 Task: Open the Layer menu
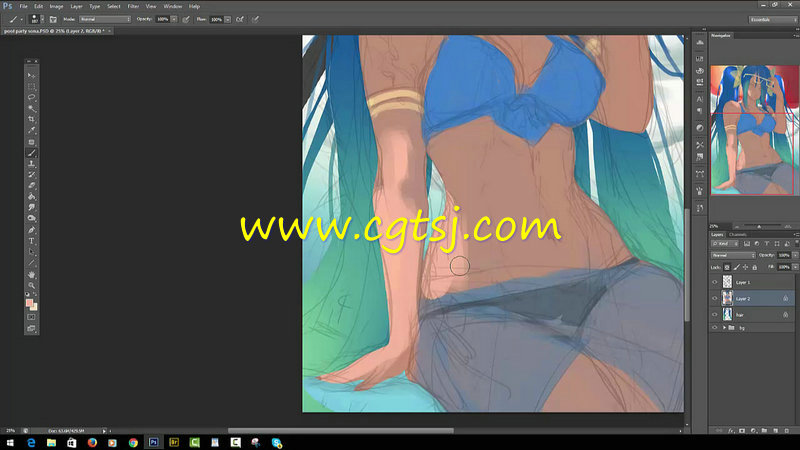click(x=76, y=6)
